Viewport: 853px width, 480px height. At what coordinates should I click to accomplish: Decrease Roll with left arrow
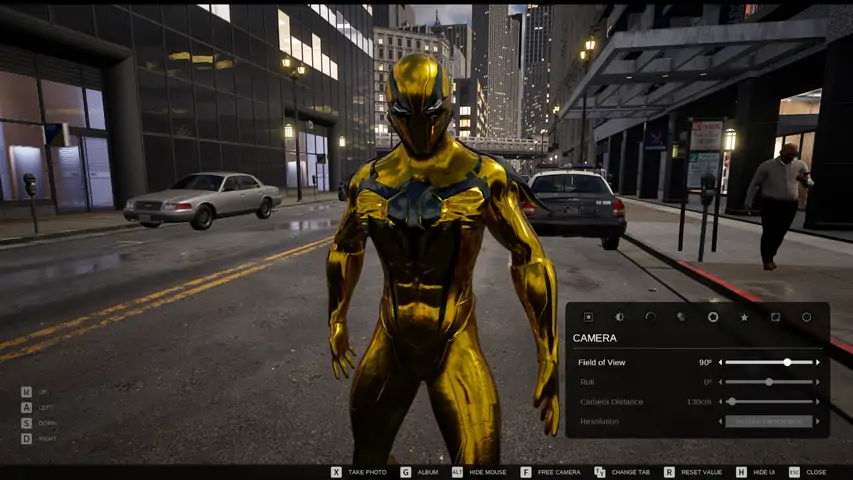[x=720, y=382]
